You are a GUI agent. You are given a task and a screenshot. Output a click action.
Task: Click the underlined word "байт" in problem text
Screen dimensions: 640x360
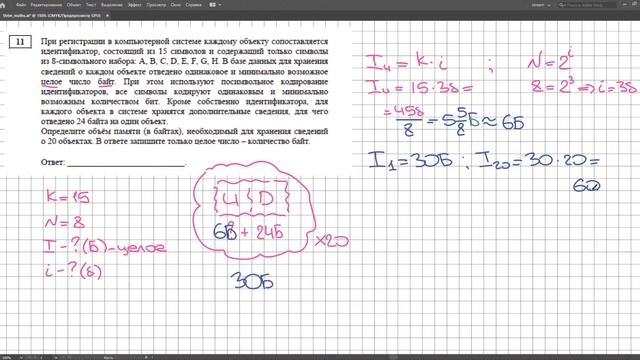coord(106,82)
